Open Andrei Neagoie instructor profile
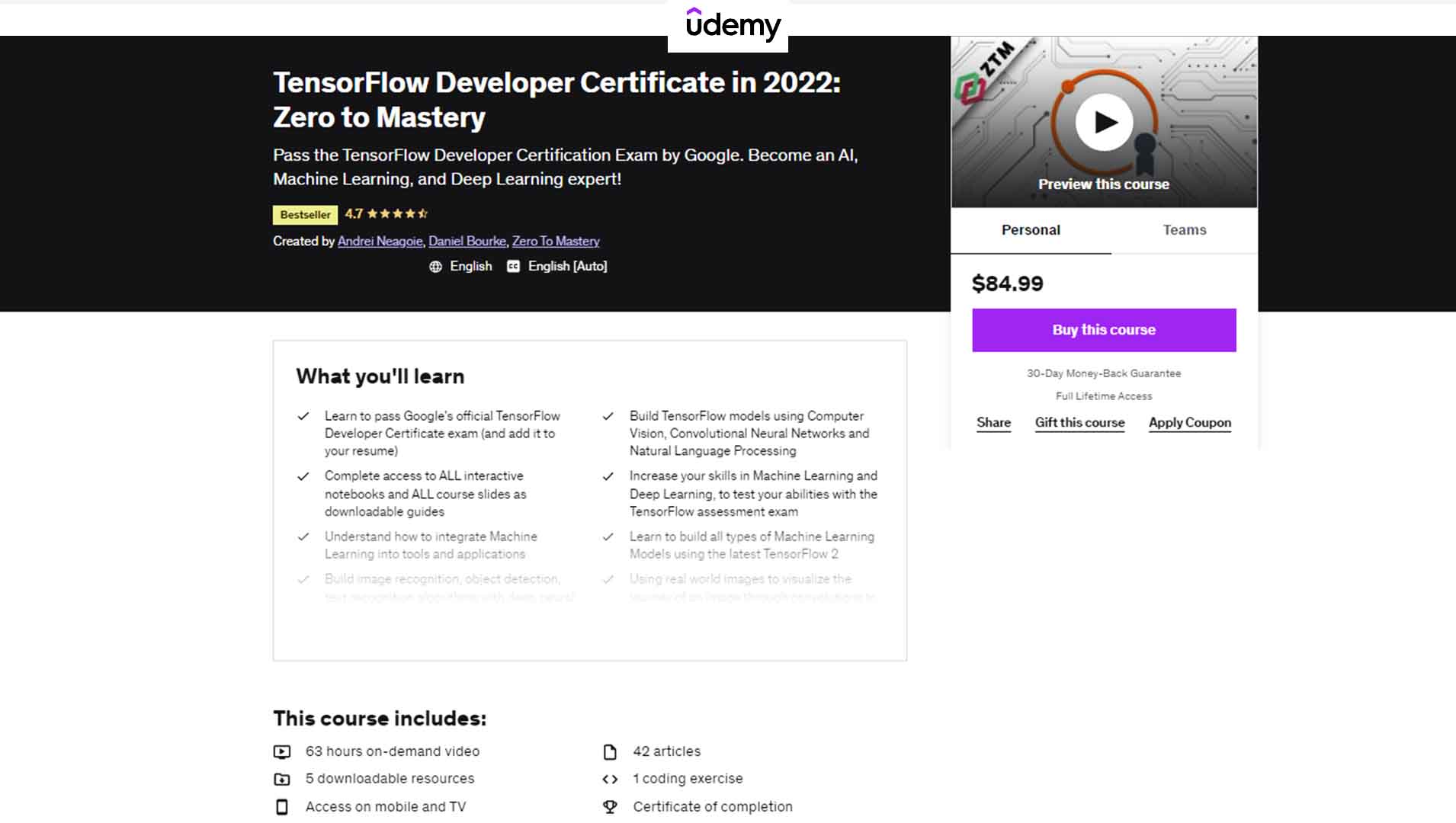Image resolution: width=1456 pixels, height=823 pixels. (380, 242)
